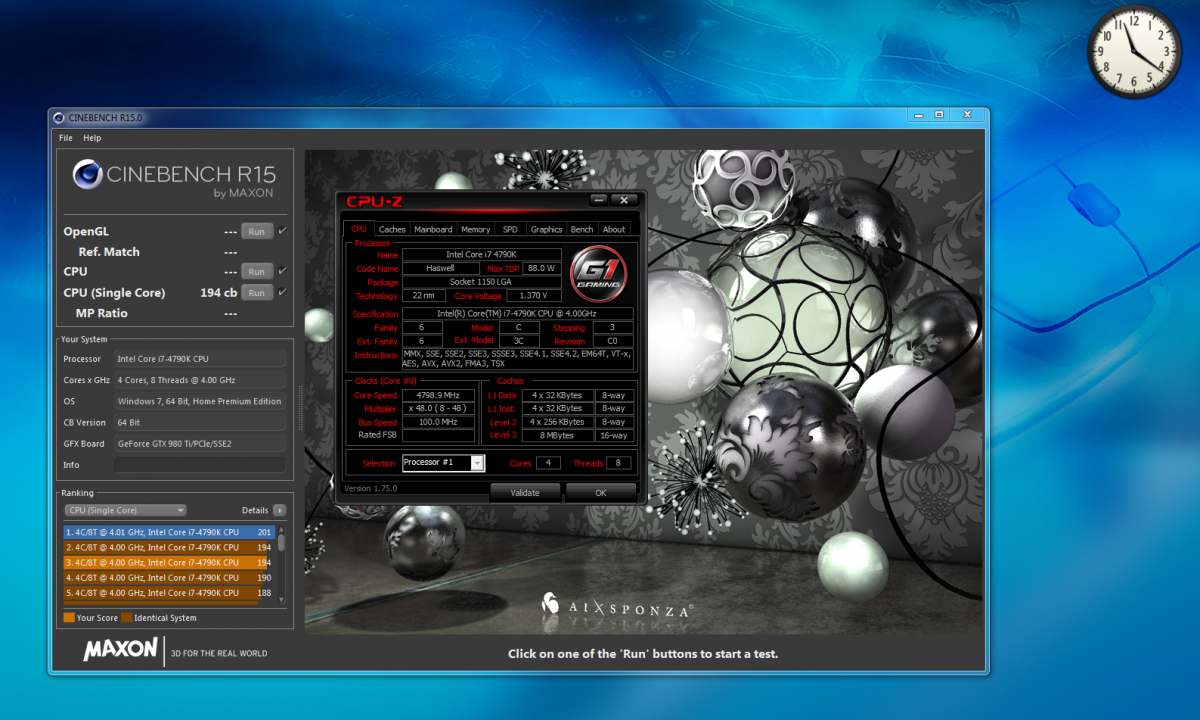Click the OK button in CPU-Z

601,492
